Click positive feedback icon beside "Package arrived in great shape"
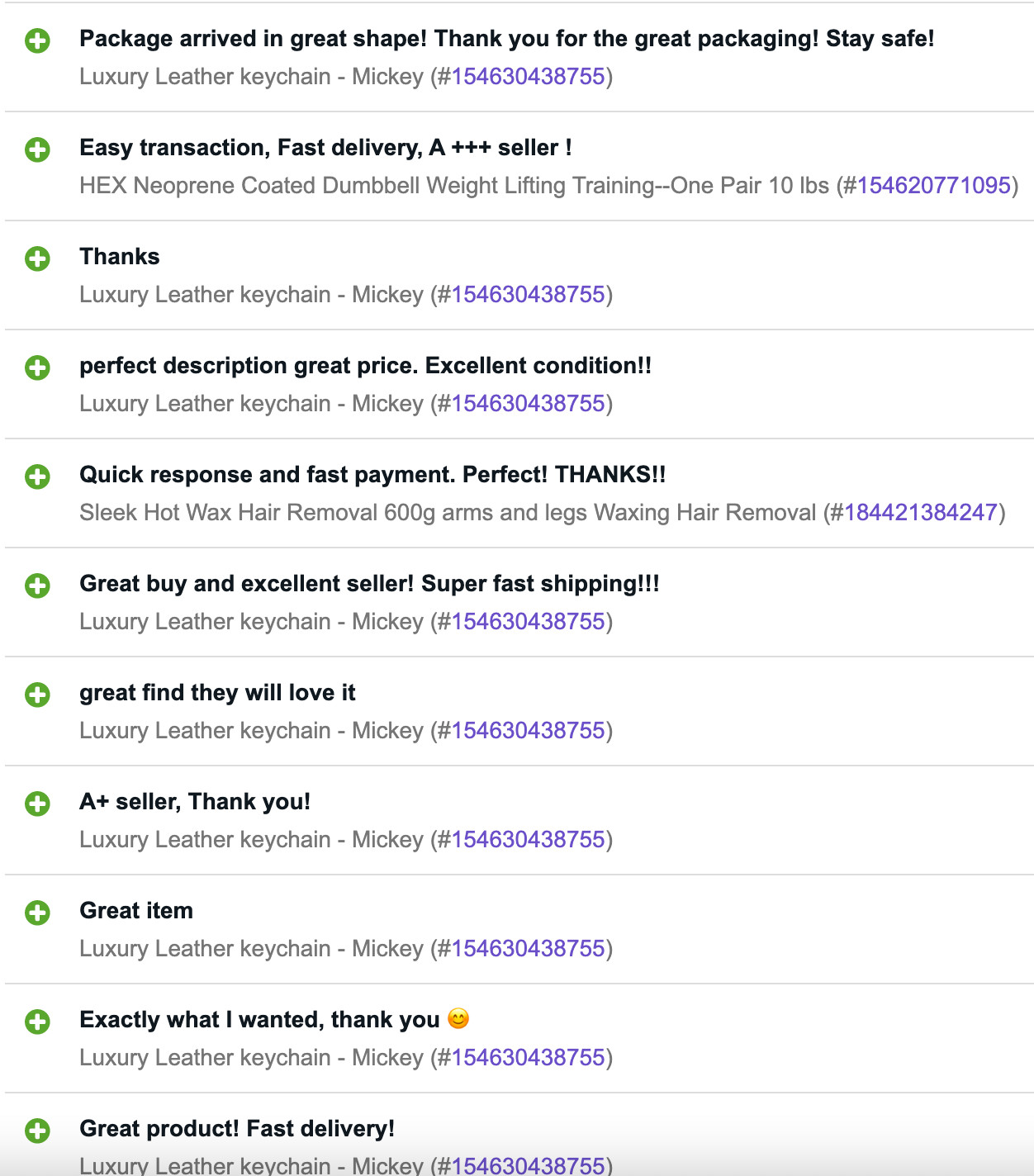Screen dimensions: 1034x1176 pyautogui.click(x=37, y=40)
